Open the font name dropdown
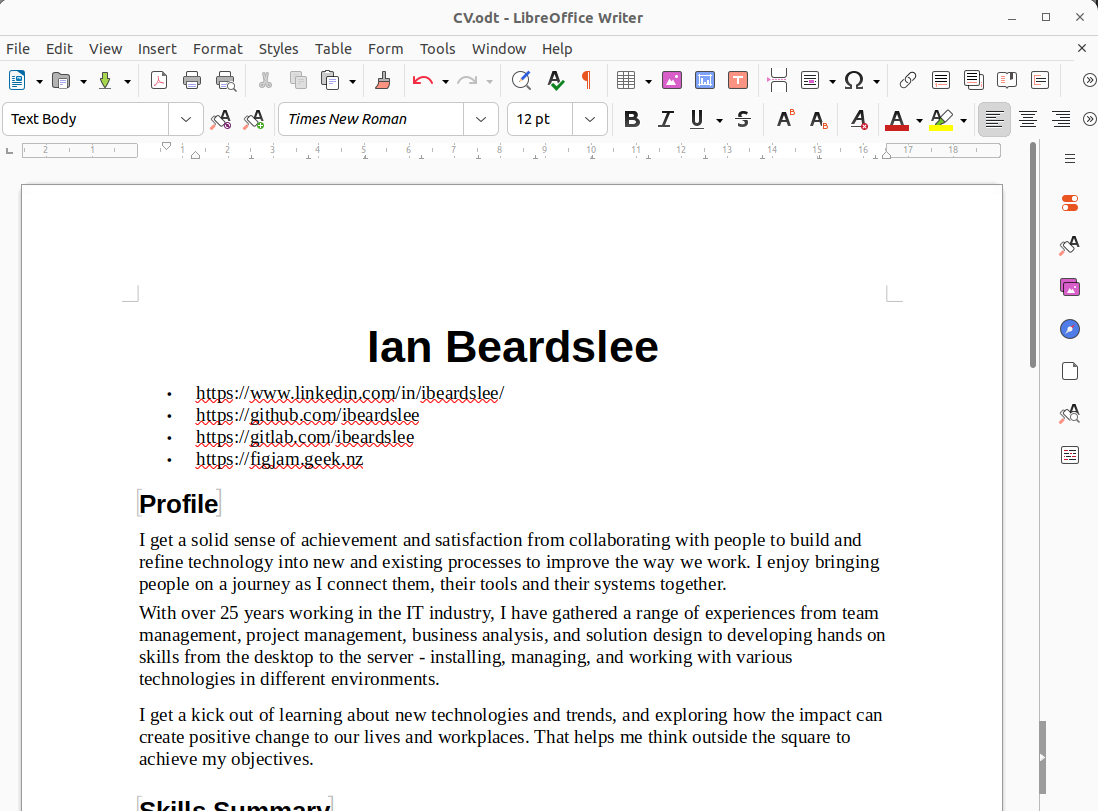The width and height of the screenshot is (1098, 811). pos(481,119)
